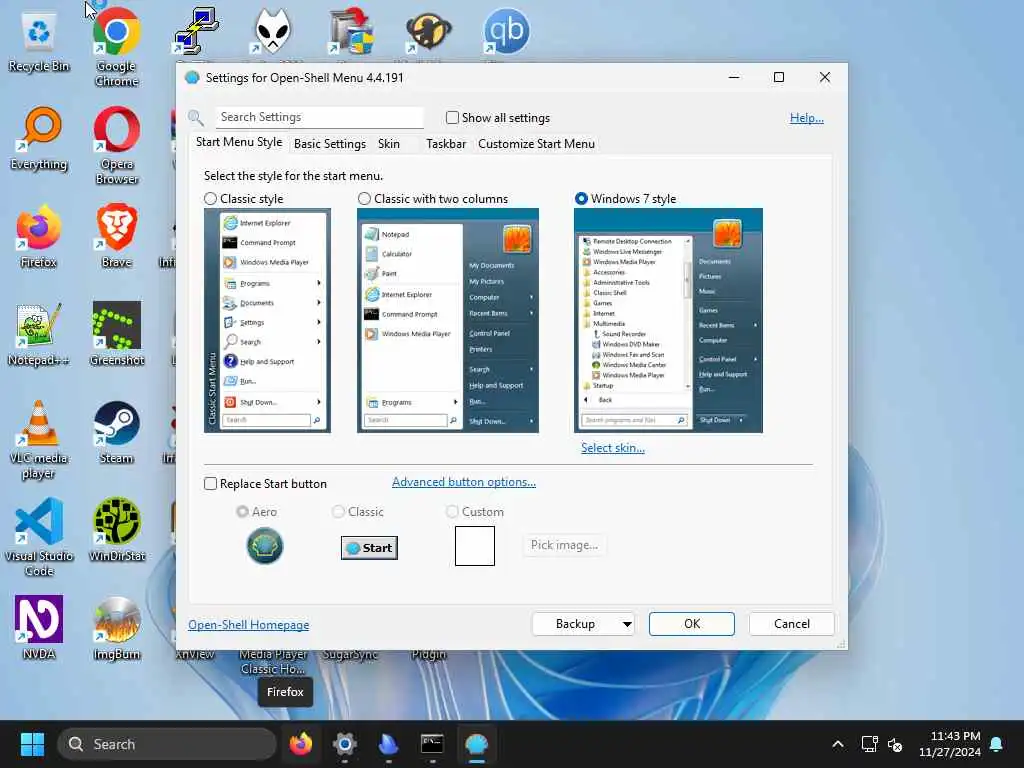Click the Aero shell start button image
Image resolution: width=1024 pixels, height=768 pixels.
click(264, 546)
